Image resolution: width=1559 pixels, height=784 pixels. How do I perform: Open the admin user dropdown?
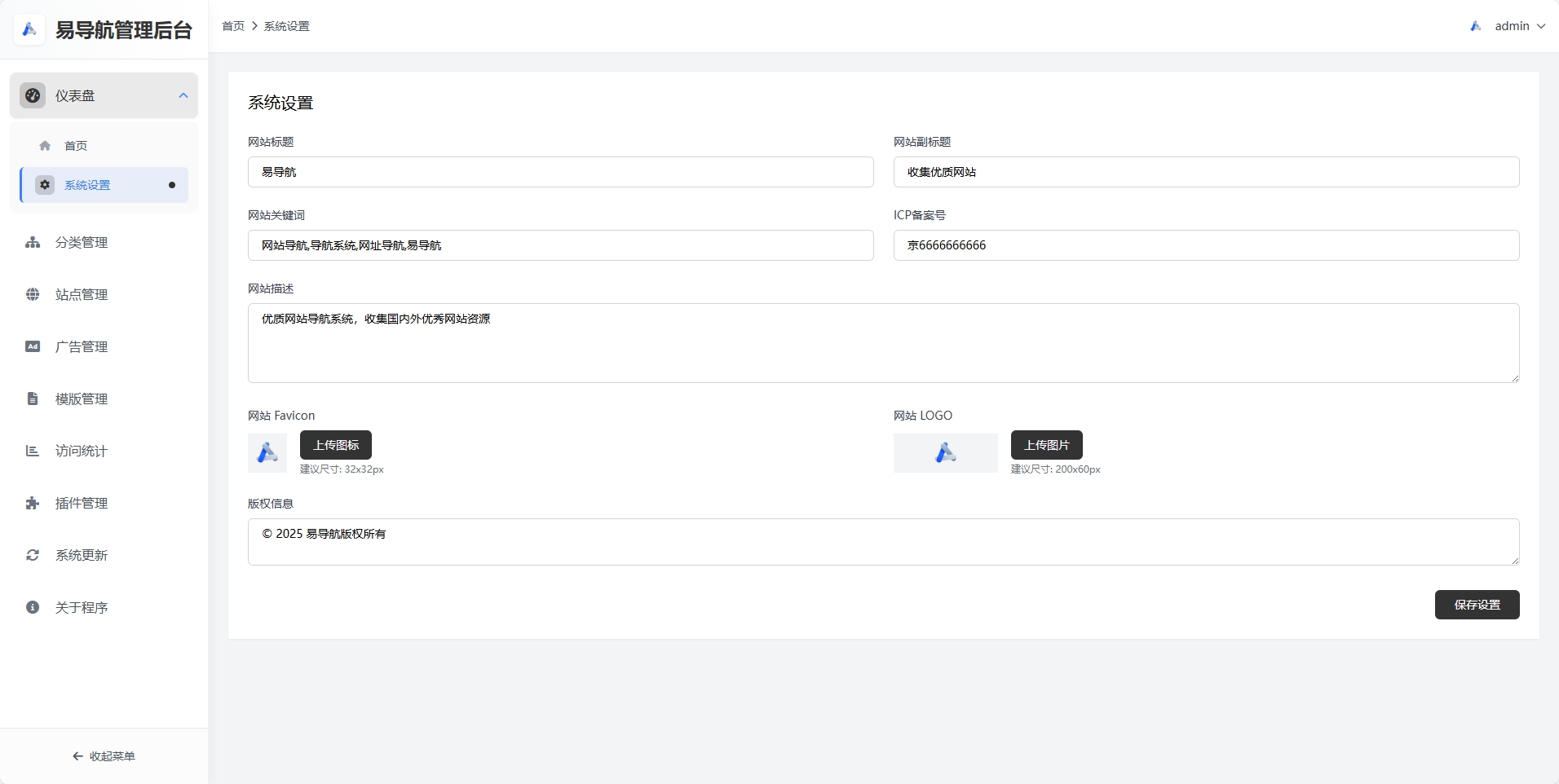point(1511,26)
